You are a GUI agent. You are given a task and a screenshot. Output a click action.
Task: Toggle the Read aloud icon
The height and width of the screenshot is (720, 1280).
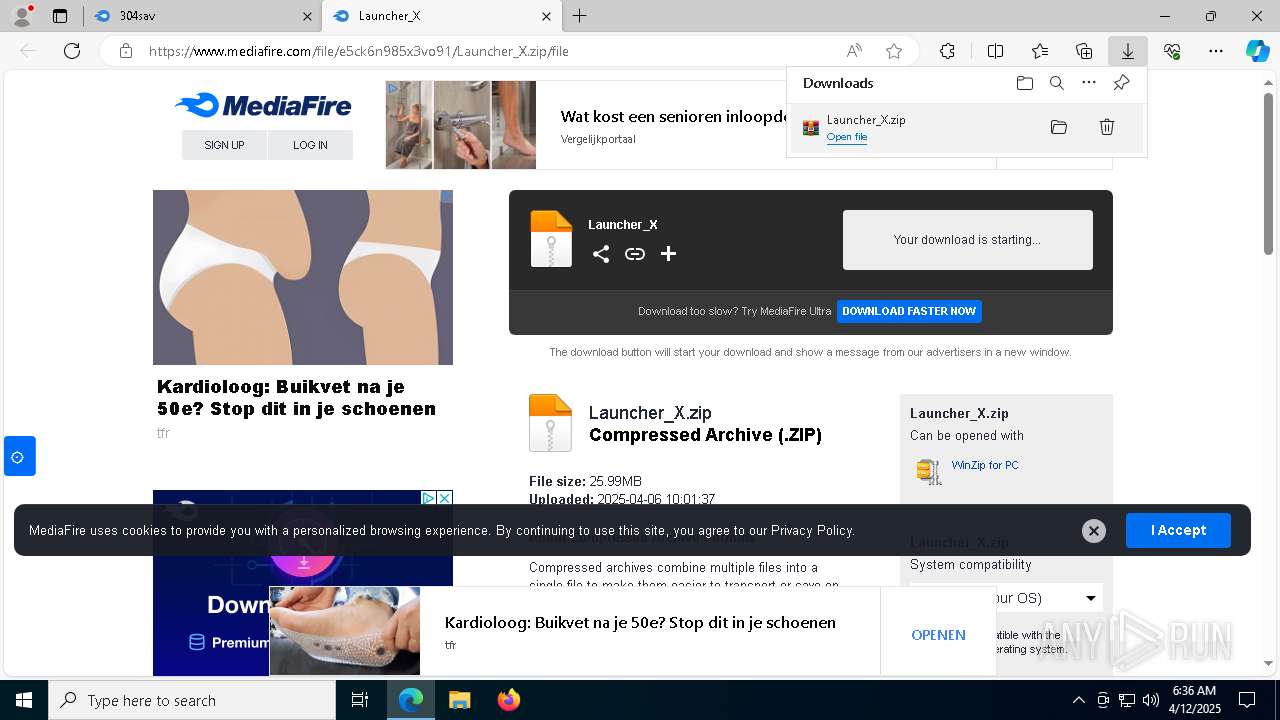click(x=854, y=51)
